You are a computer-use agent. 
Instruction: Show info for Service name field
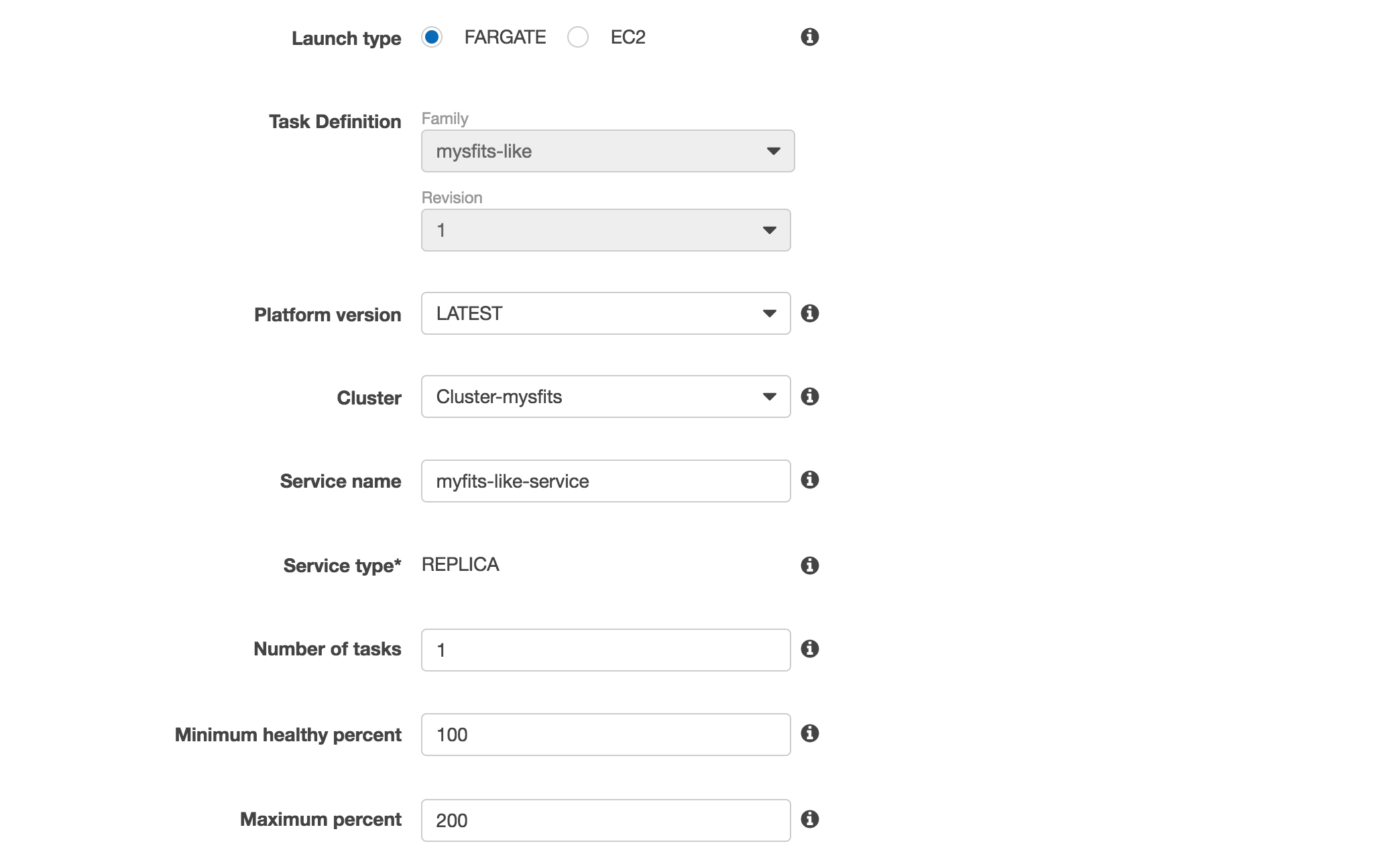coord(810,480)
